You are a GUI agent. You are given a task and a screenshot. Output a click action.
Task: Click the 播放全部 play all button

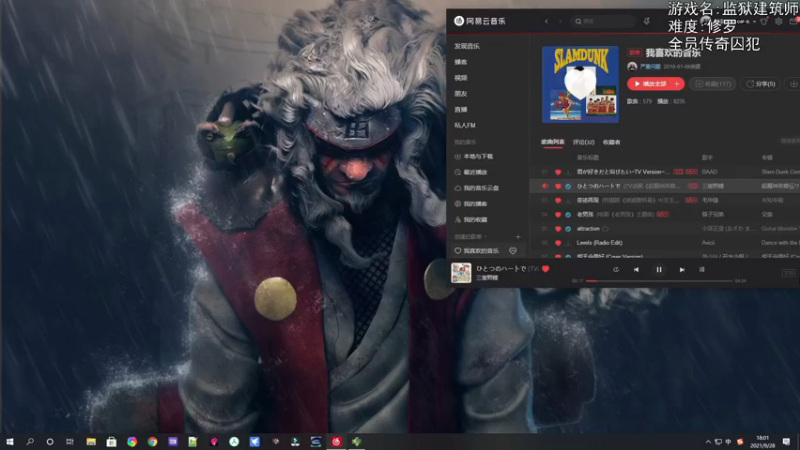point(649,84)
